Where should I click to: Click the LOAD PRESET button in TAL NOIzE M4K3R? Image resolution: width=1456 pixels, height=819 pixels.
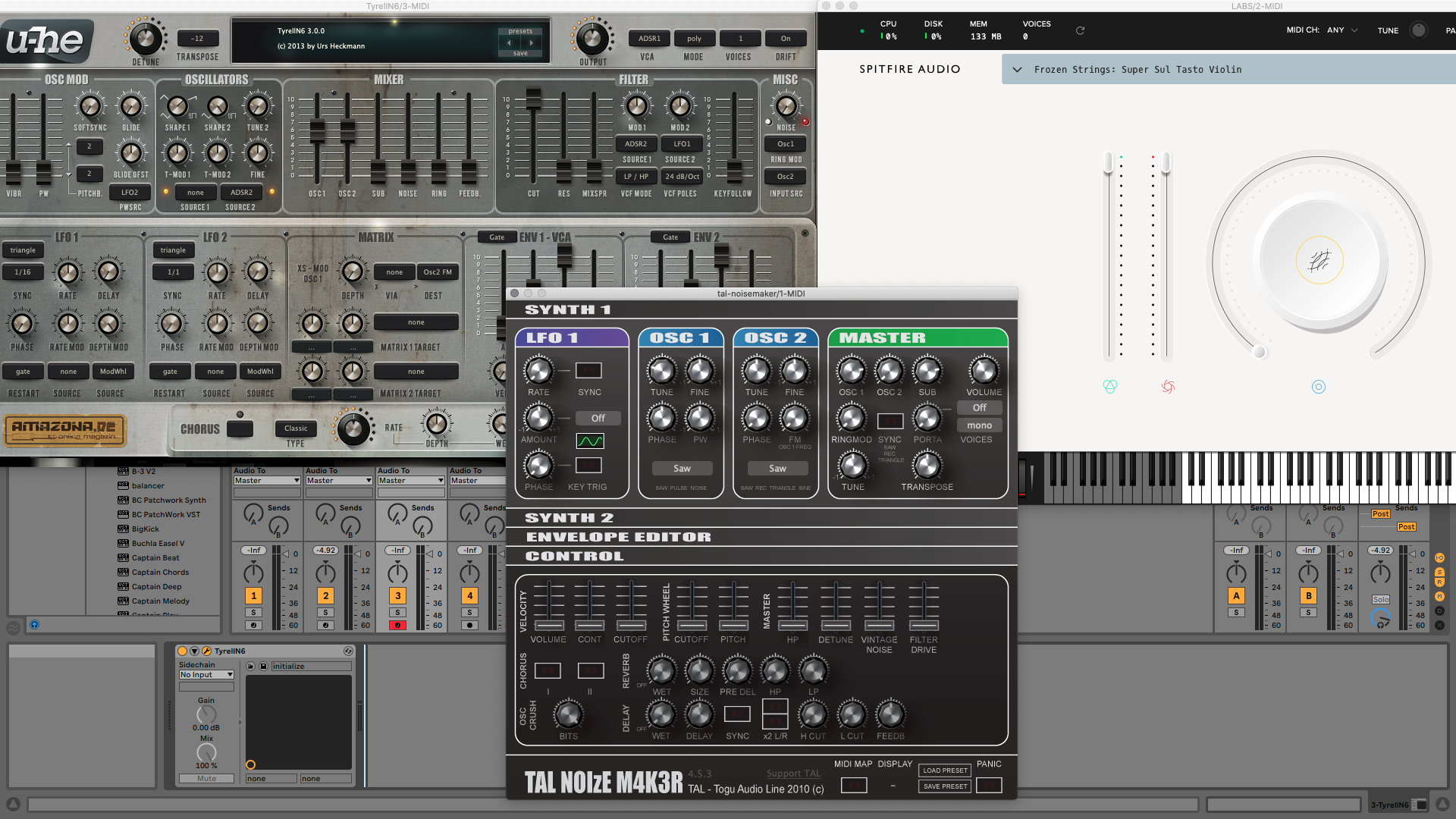pos(944,770)
